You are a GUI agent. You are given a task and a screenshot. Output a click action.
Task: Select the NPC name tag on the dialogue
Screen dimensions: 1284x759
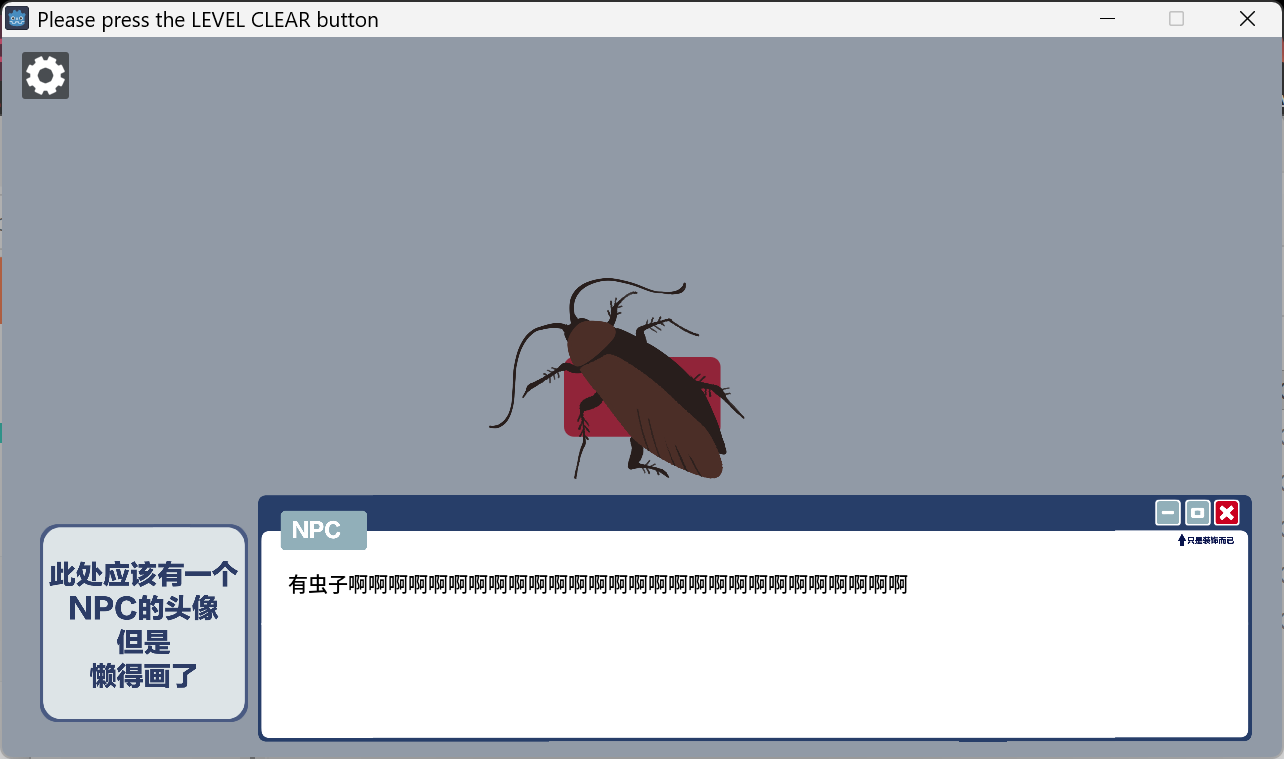pos(323,530)
